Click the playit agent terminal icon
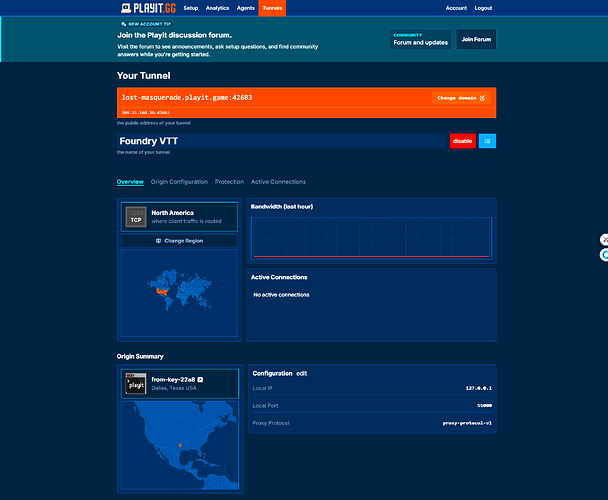 click(x=136, y=384)
